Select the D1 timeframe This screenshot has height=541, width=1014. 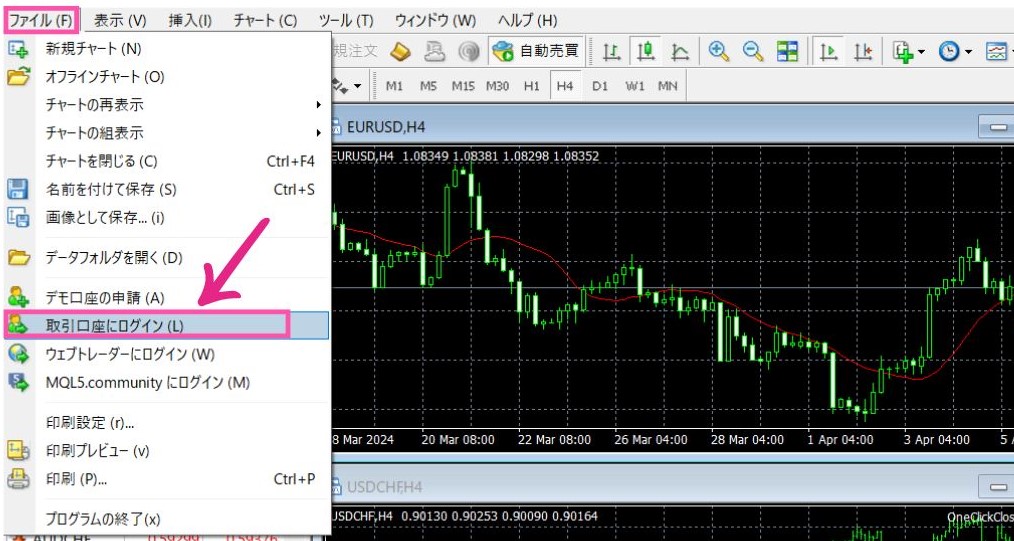[600, 85]
